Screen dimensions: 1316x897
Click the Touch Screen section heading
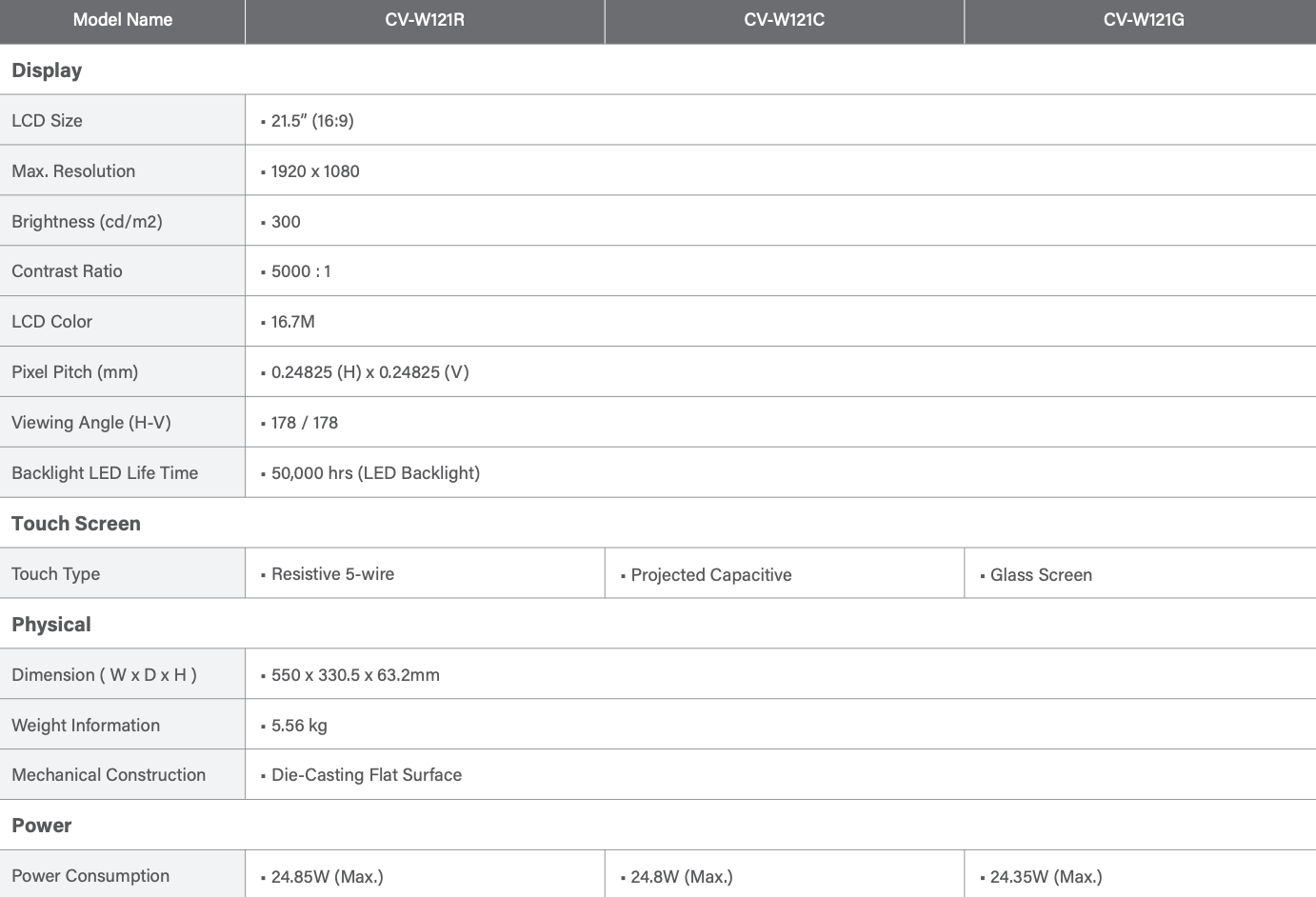76,524
